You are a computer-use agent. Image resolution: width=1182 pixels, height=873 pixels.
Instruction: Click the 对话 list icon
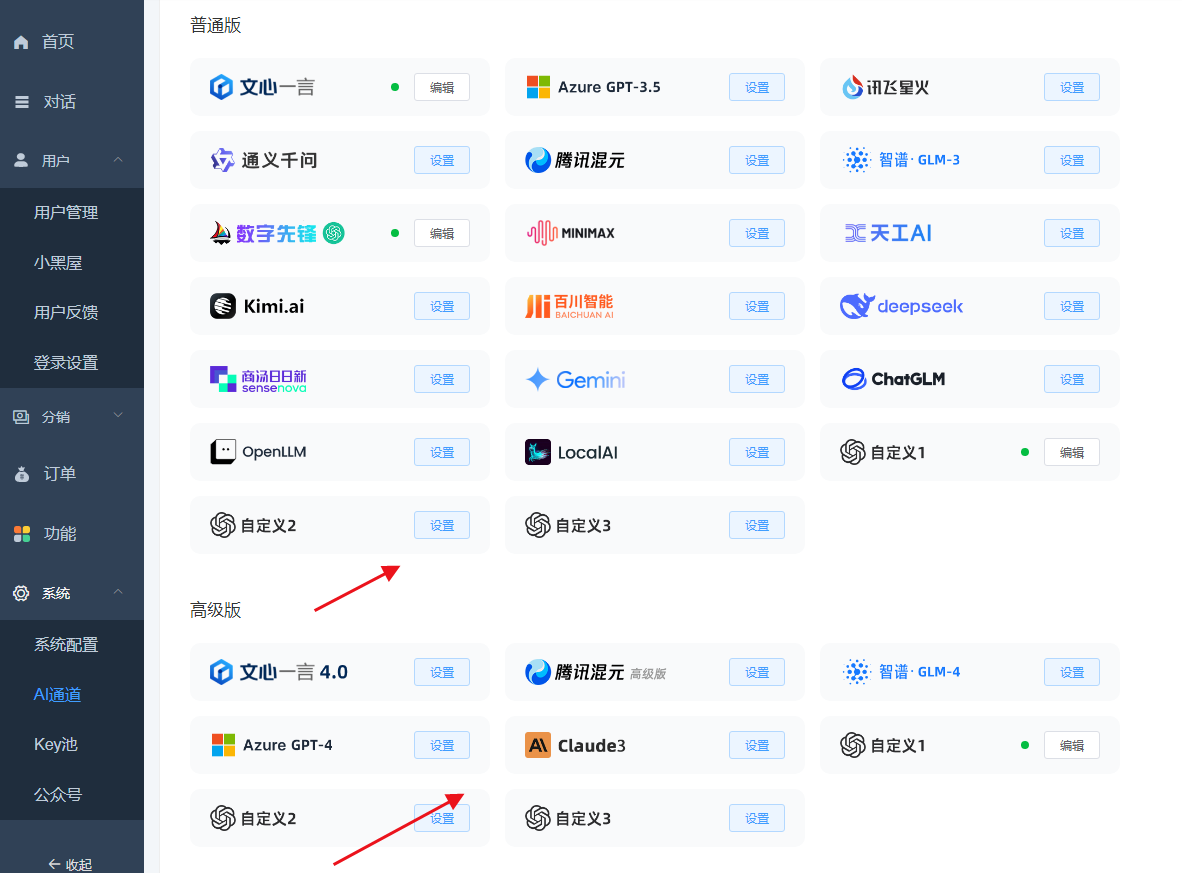pyautogui.click(x=22, y=102)
